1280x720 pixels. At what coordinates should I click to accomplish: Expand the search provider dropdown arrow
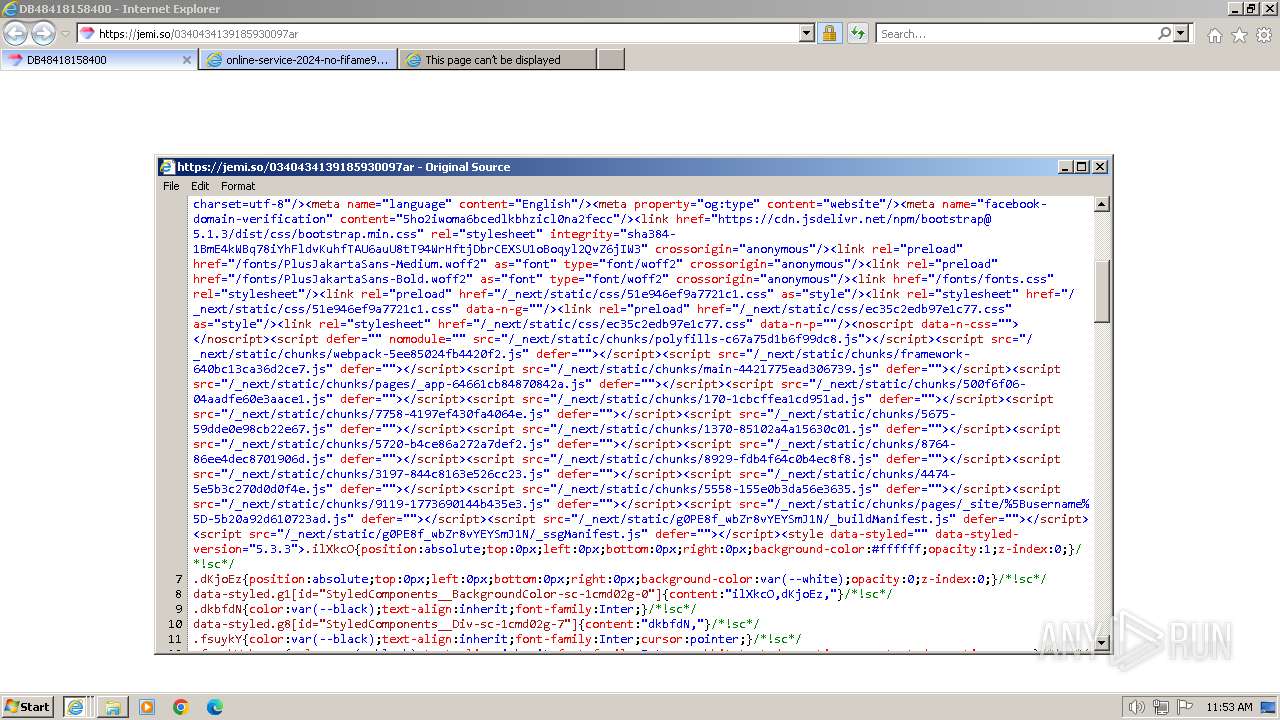pos(1181,34)
